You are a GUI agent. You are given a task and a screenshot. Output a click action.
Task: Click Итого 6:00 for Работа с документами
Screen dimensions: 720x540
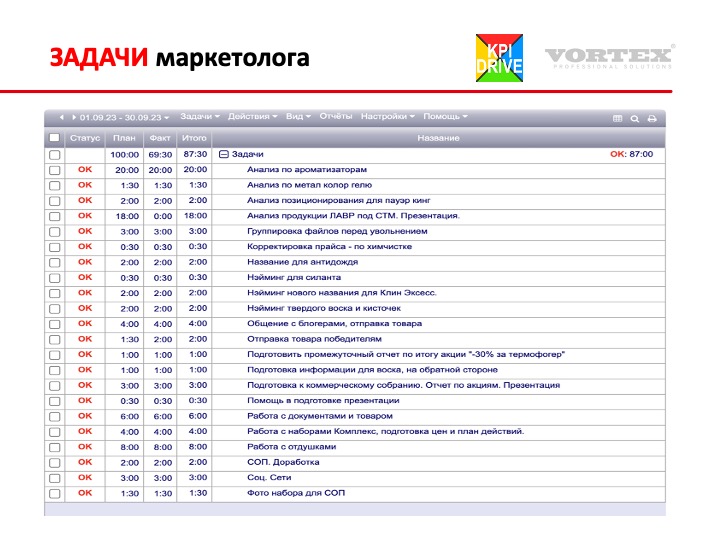pos(197,416)
